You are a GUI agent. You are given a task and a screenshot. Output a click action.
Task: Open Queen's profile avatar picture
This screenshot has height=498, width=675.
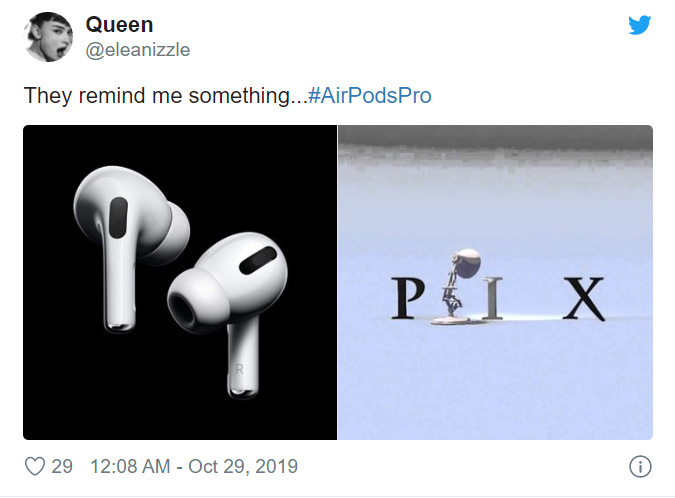[x=48, y=37]
